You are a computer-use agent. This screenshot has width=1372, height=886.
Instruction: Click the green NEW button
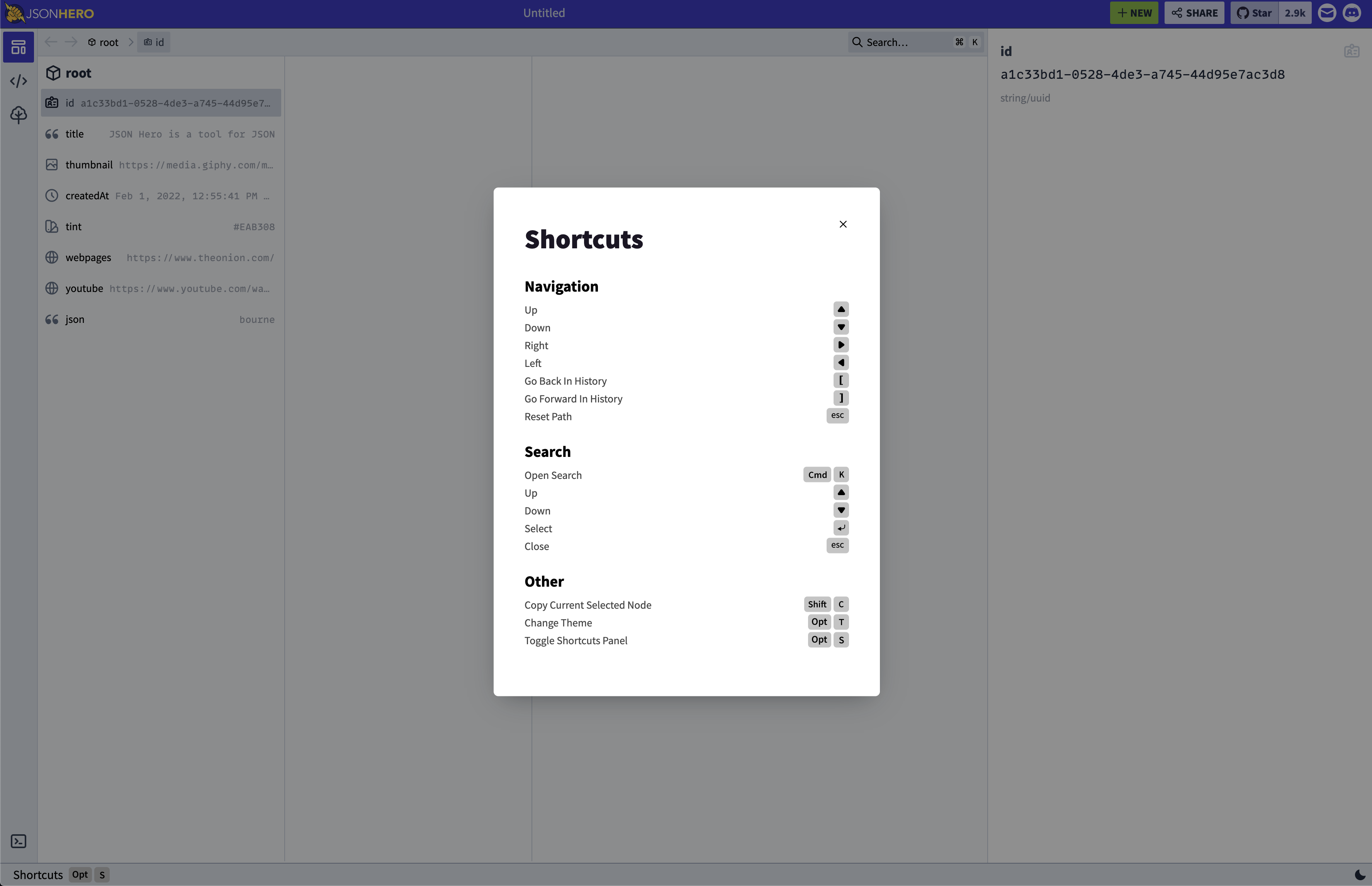[1134, 13]
